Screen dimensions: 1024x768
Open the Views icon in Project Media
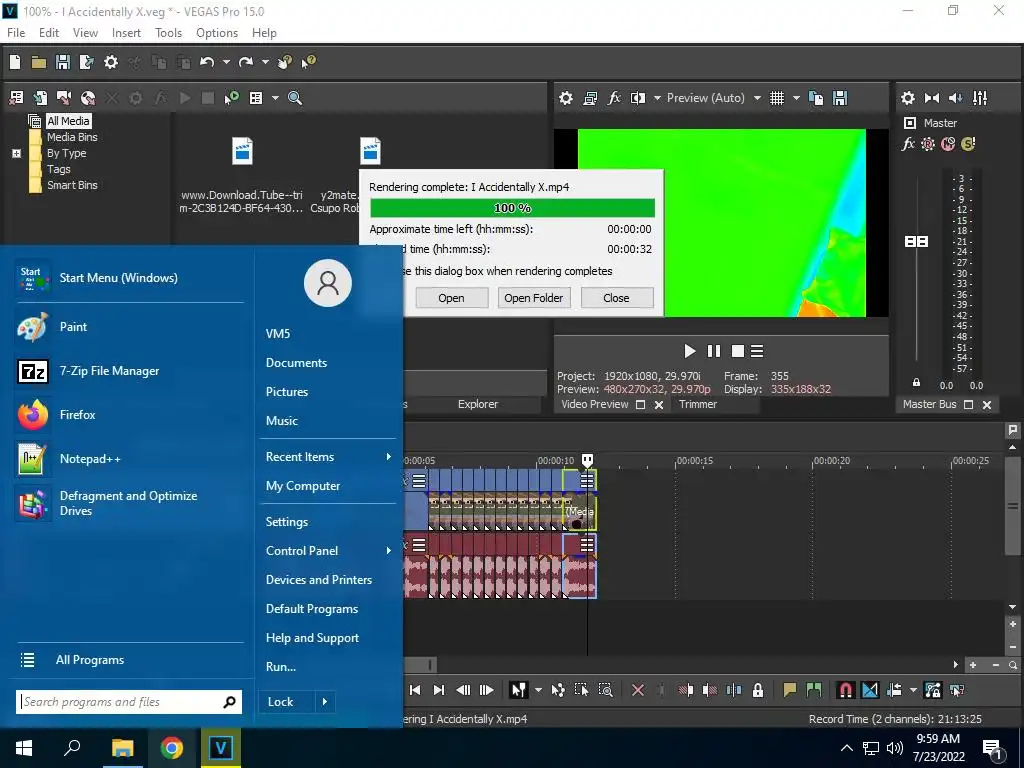click(x=256, y=98)
